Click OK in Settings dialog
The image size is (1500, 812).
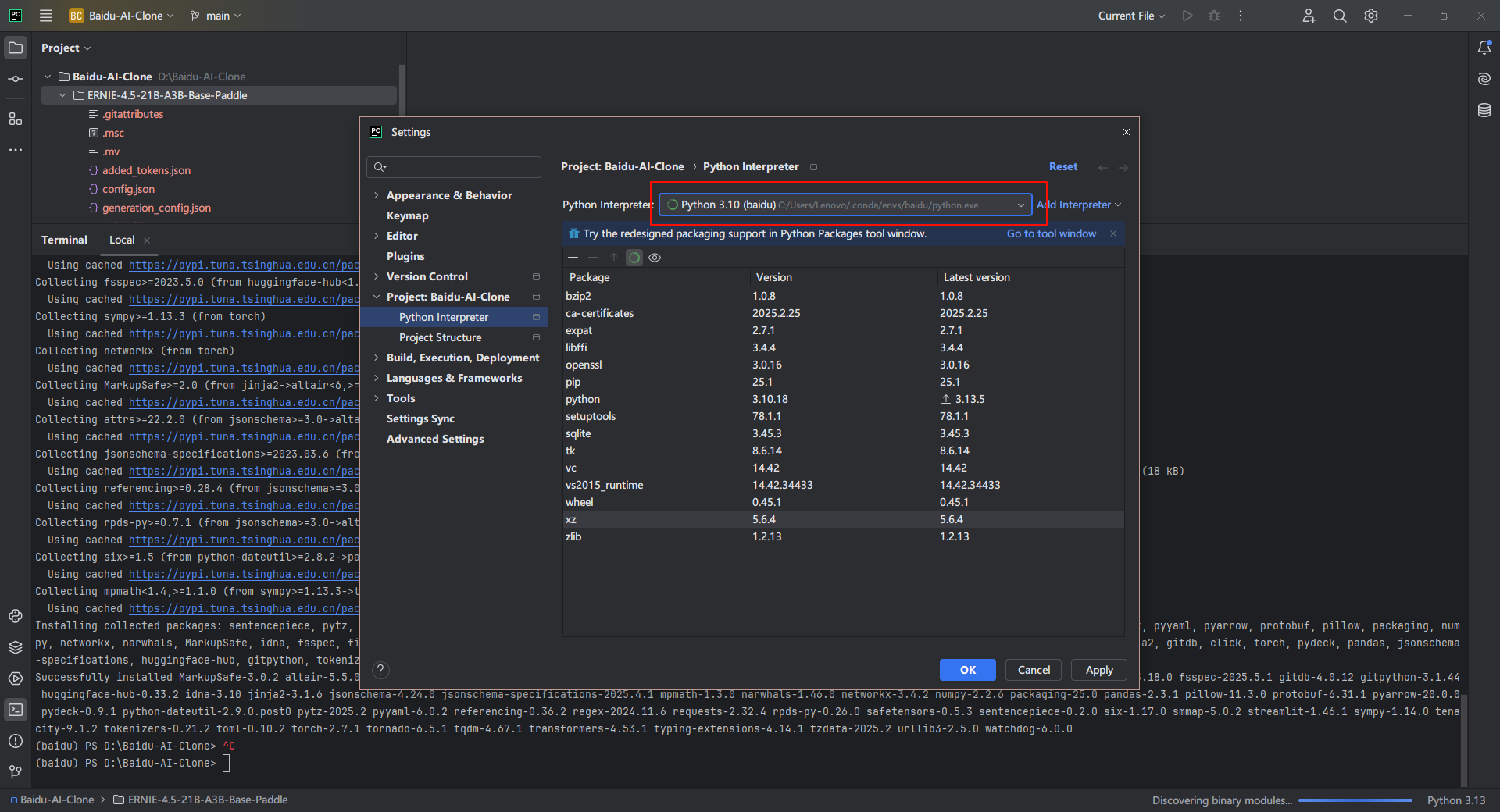[x=967, y=670]
